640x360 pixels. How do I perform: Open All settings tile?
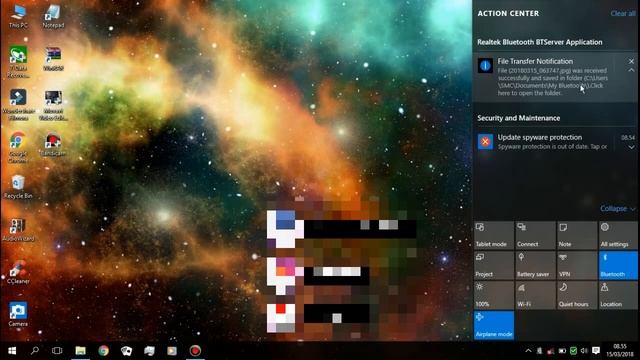pos(618,235)
